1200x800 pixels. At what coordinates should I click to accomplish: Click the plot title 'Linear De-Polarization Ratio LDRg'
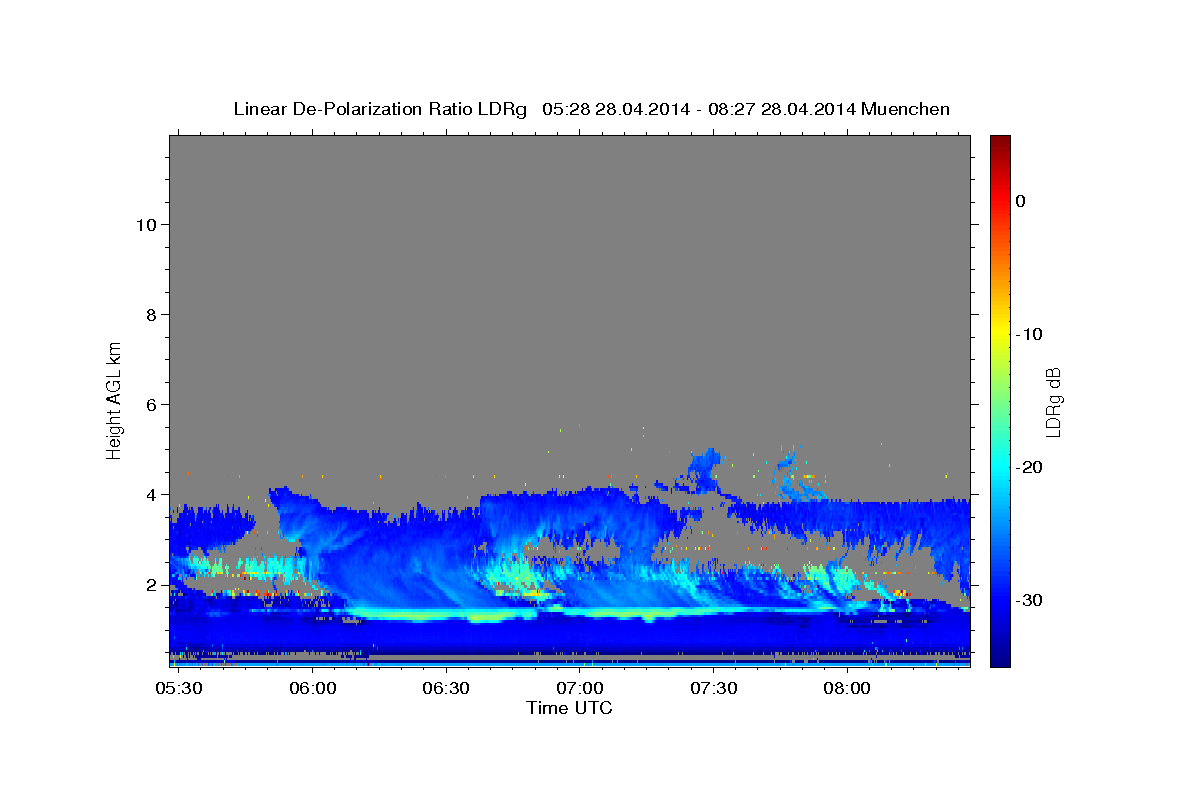tap(380, 109)
